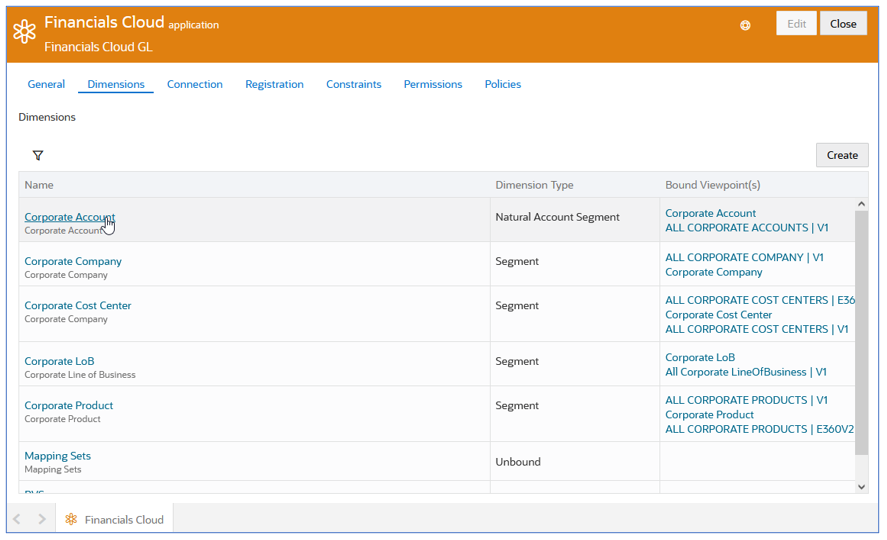Open Corporate Company bound viewpoint link

[x=714, y=272]
